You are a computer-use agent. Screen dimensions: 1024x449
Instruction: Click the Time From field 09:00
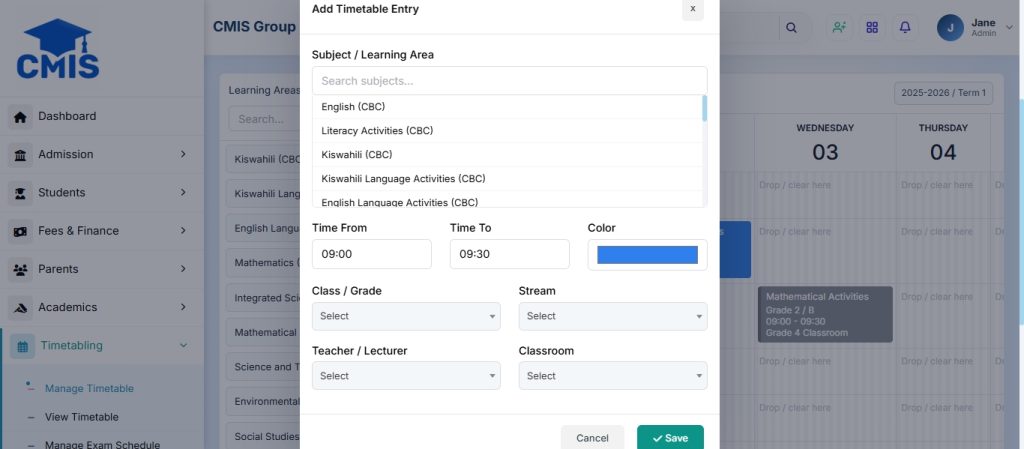coord(372,254)
